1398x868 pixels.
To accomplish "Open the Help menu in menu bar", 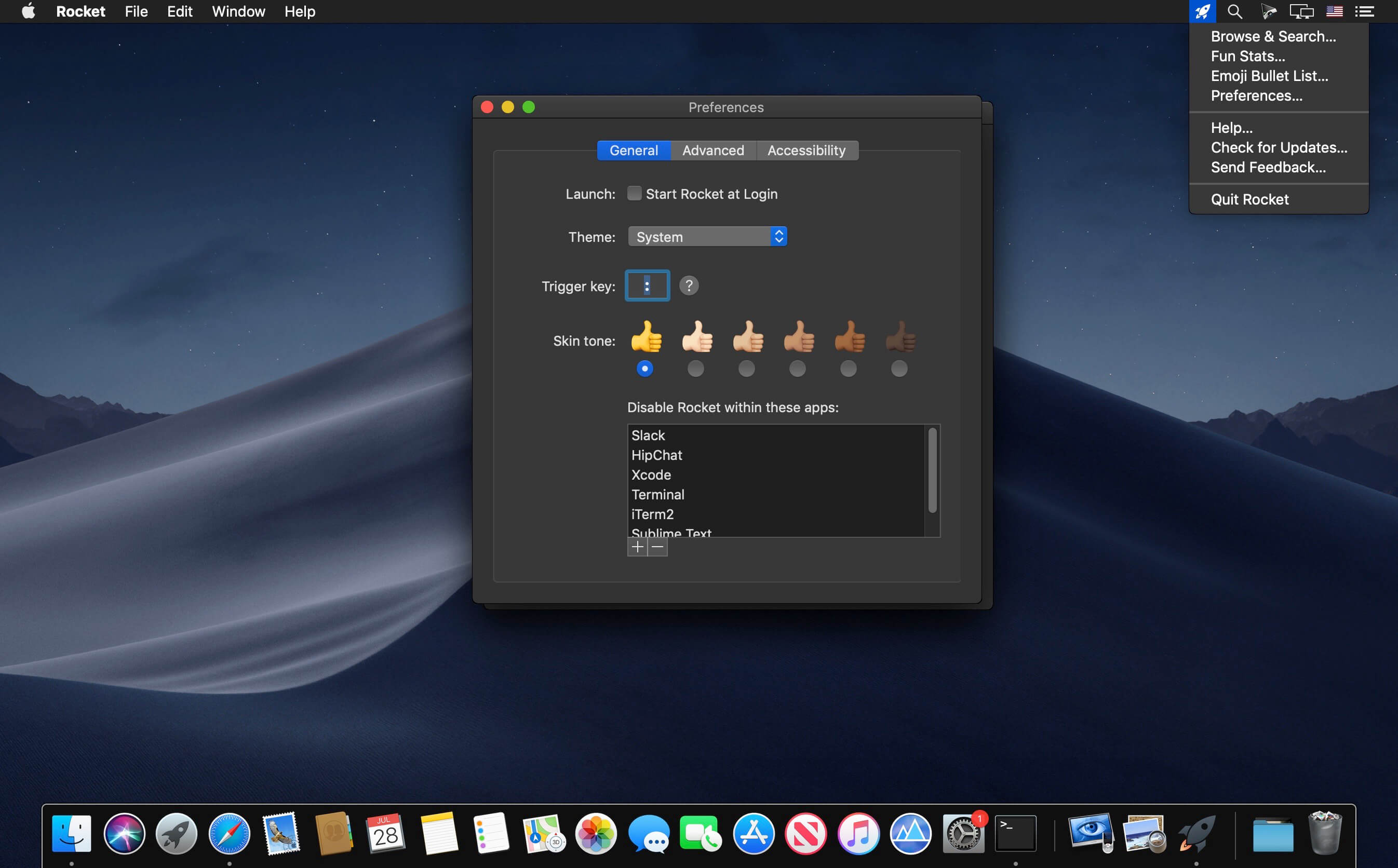I will [x=300, y=11].
